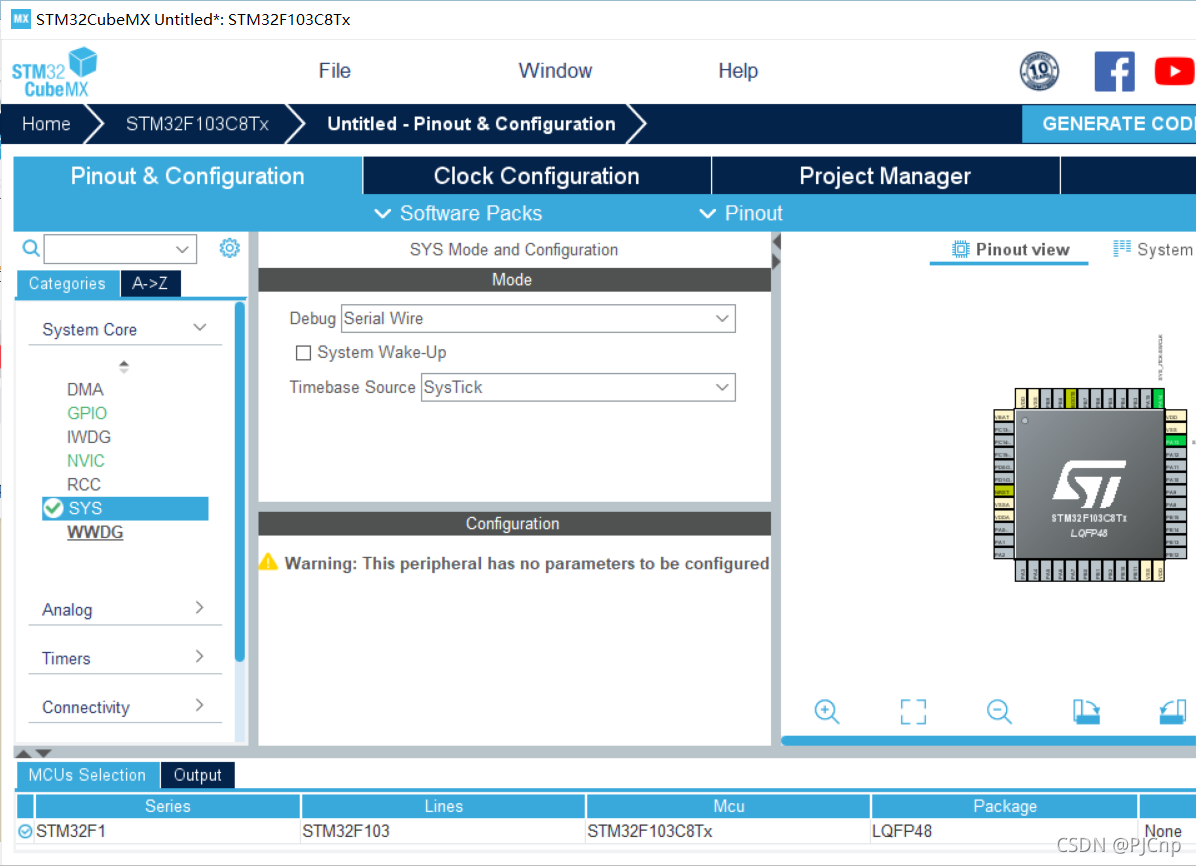Click the zoom in icon under the pinout
The width and height of the screenshot is (1196, 866).
(827, 711)
